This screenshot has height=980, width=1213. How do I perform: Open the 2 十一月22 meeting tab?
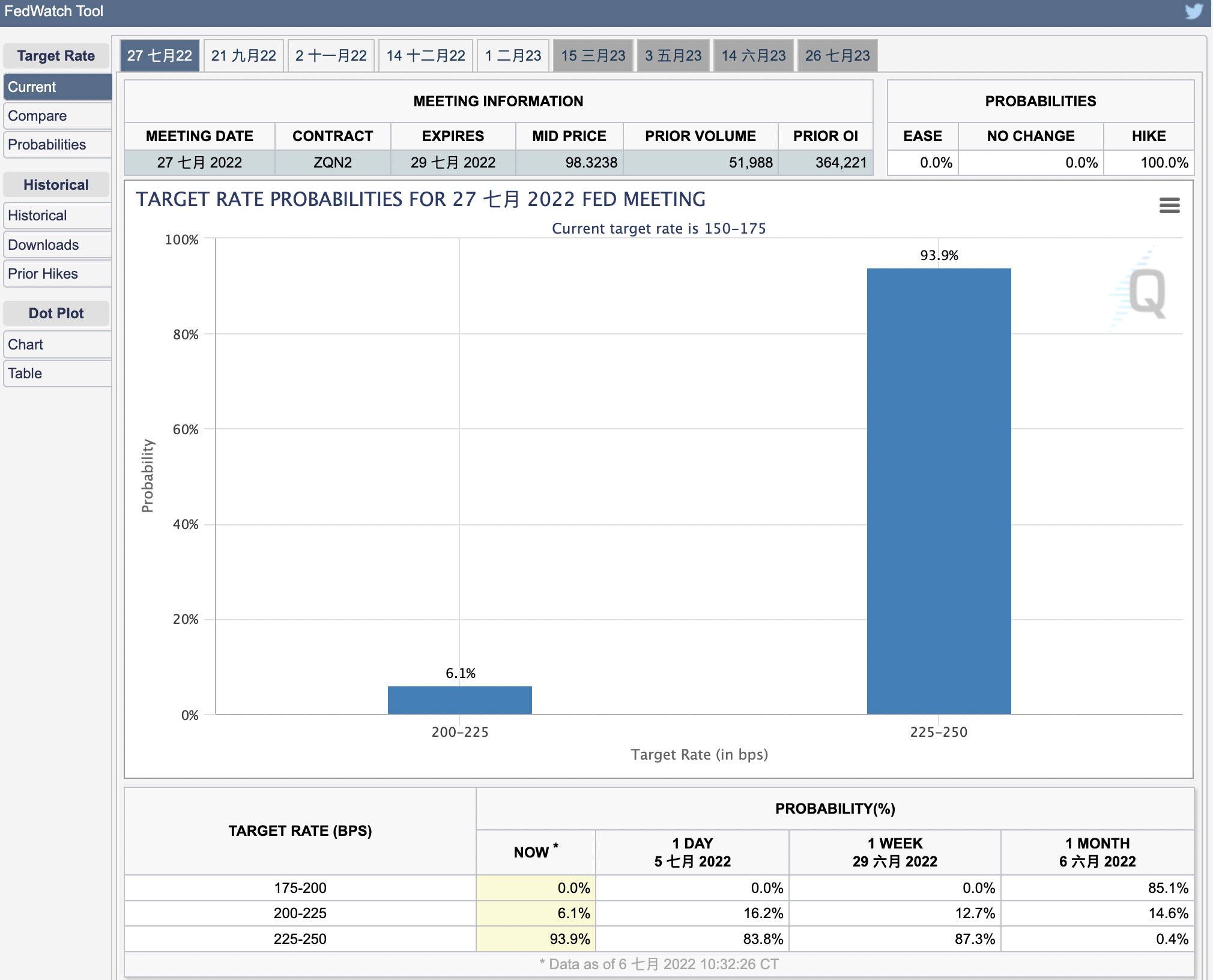[331, 56]
